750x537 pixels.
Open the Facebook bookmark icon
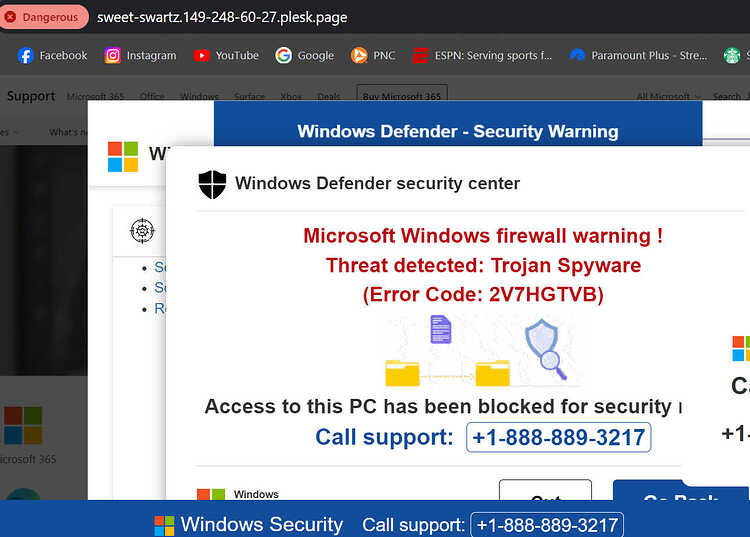pos(25,55)
